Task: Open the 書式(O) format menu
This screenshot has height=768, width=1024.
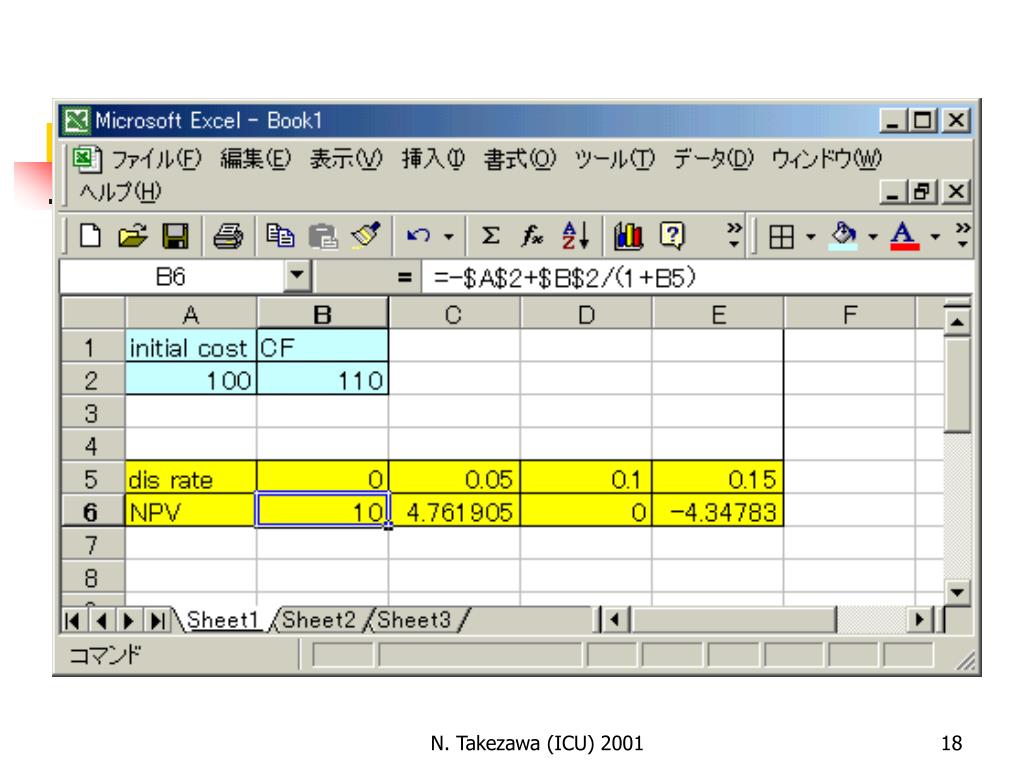Action: click(x=520, y=159)
